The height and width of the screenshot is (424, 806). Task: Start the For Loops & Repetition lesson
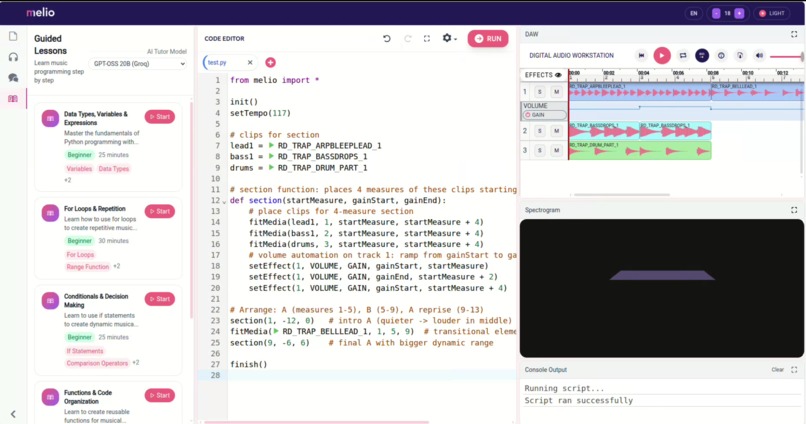160,211
